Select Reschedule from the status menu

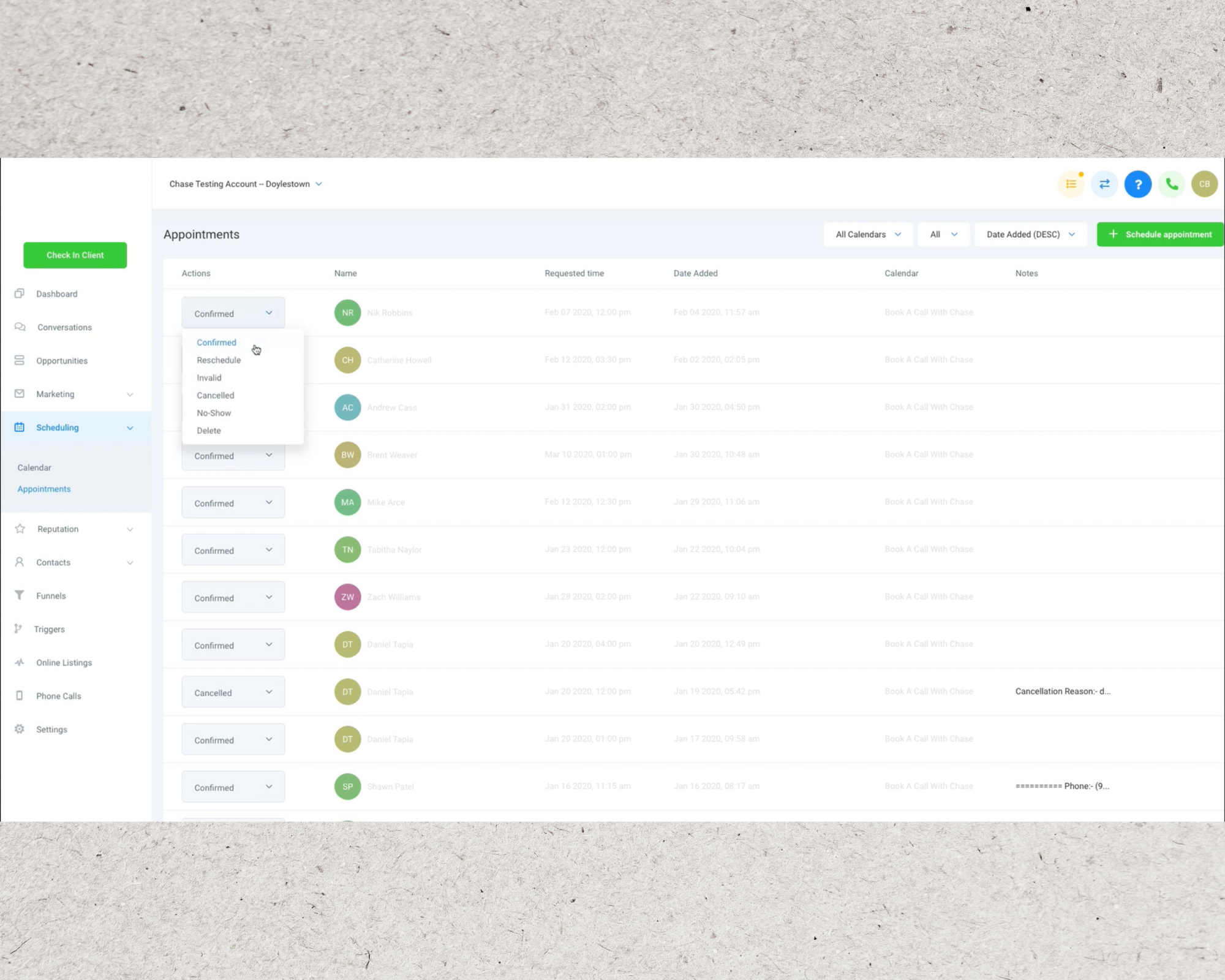pyautogui.click(x=219, y=360)
